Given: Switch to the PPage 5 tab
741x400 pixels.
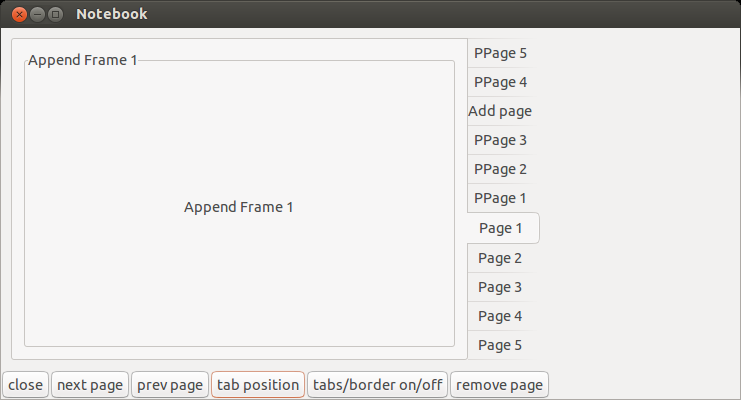Looking at the screenshot, I should pyautogui.click(x=500, y=53).
